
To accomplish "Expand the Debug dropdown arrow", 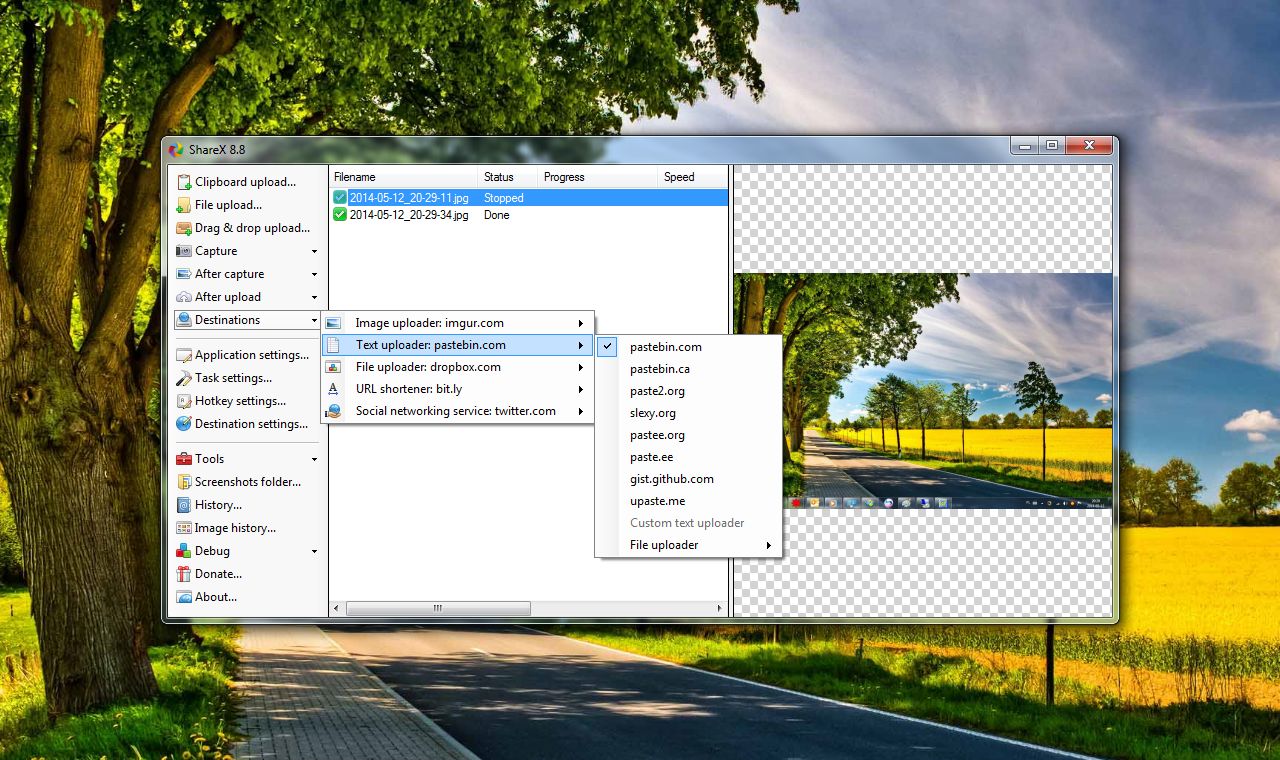I will click(314, 552).
